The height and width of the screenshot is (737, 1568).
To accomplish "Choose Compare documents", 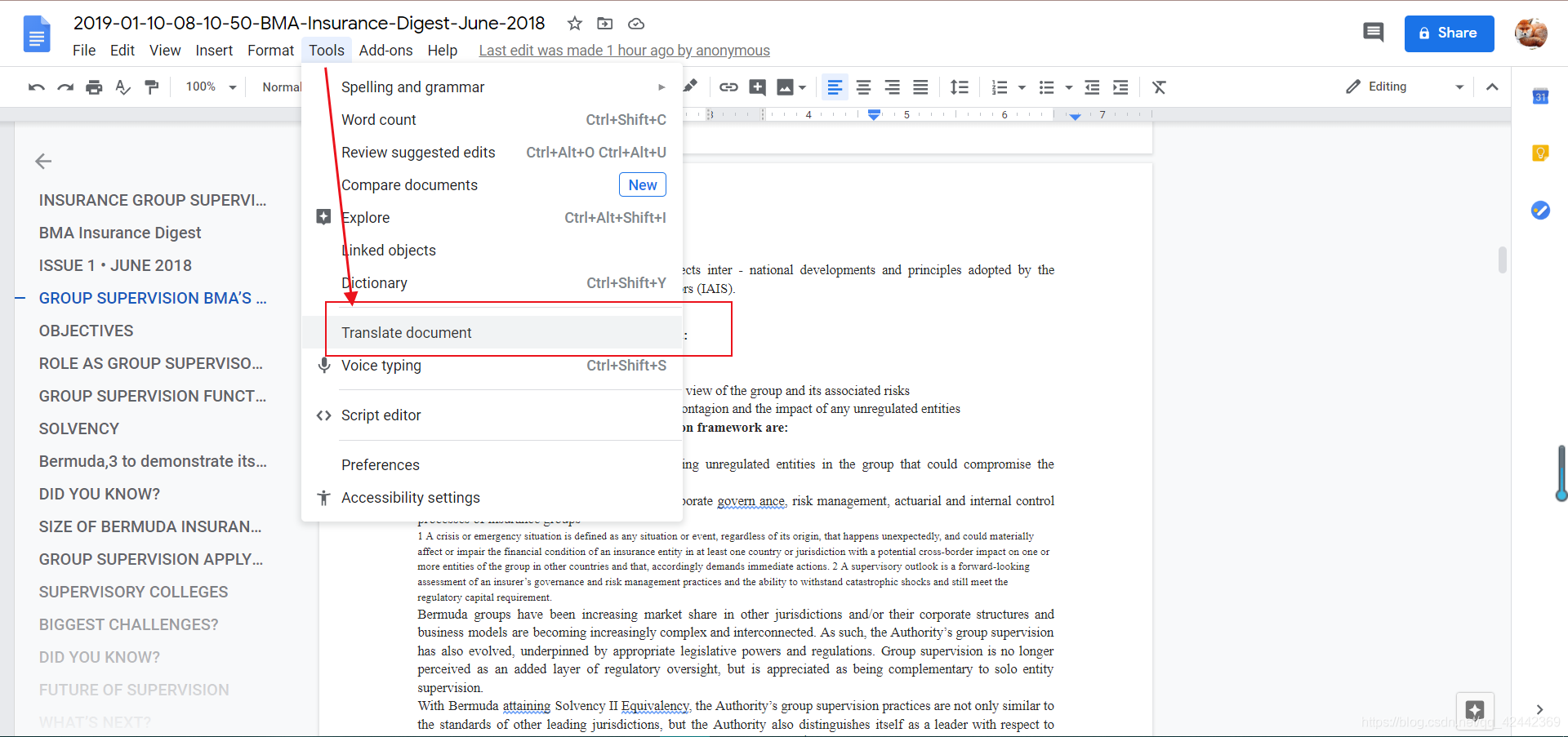I will [492, 185].
